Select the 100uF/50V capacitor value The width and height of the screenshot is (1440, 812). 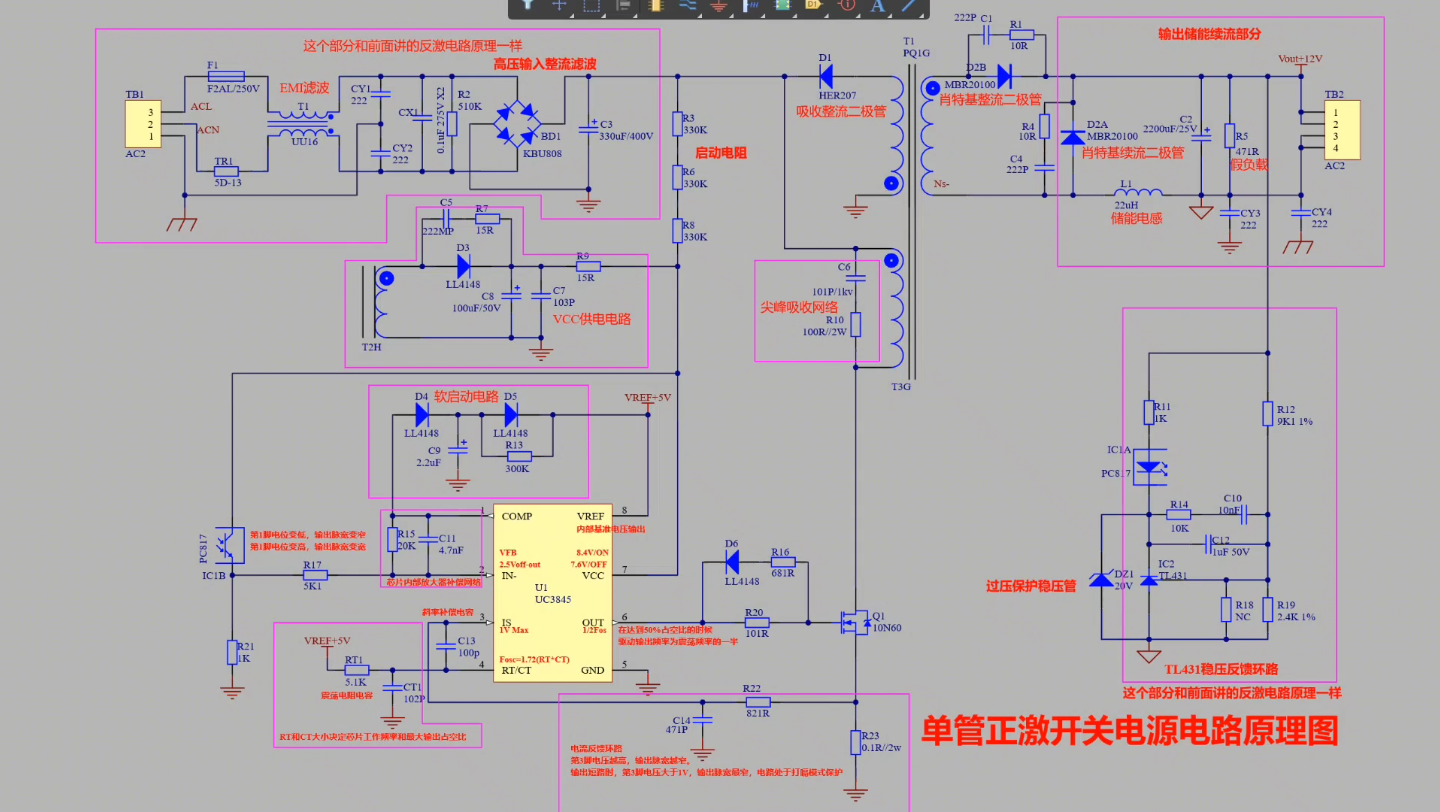click(475, 308)
